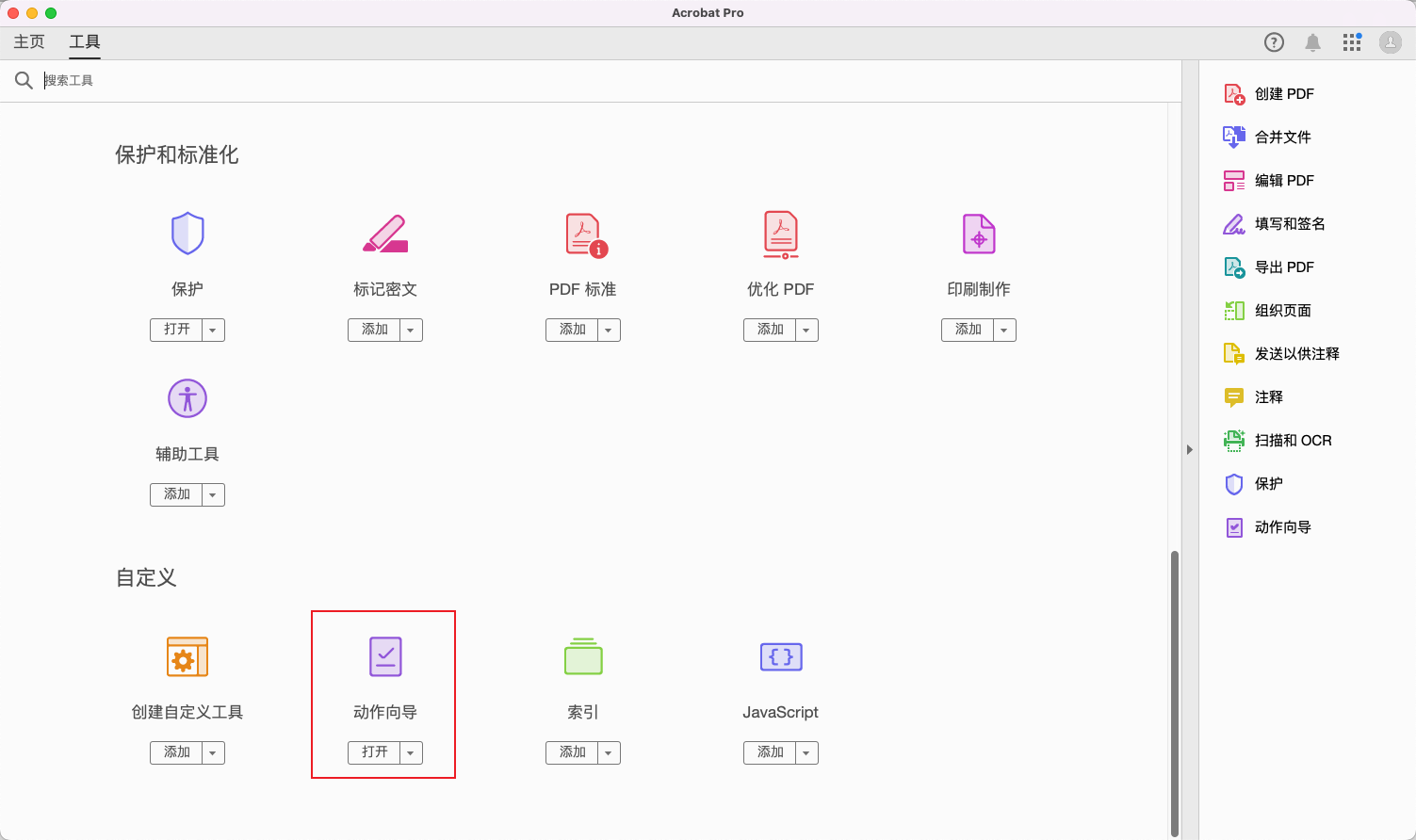Click the 索引 index tool icon
1416x840 pixels.
583,656
